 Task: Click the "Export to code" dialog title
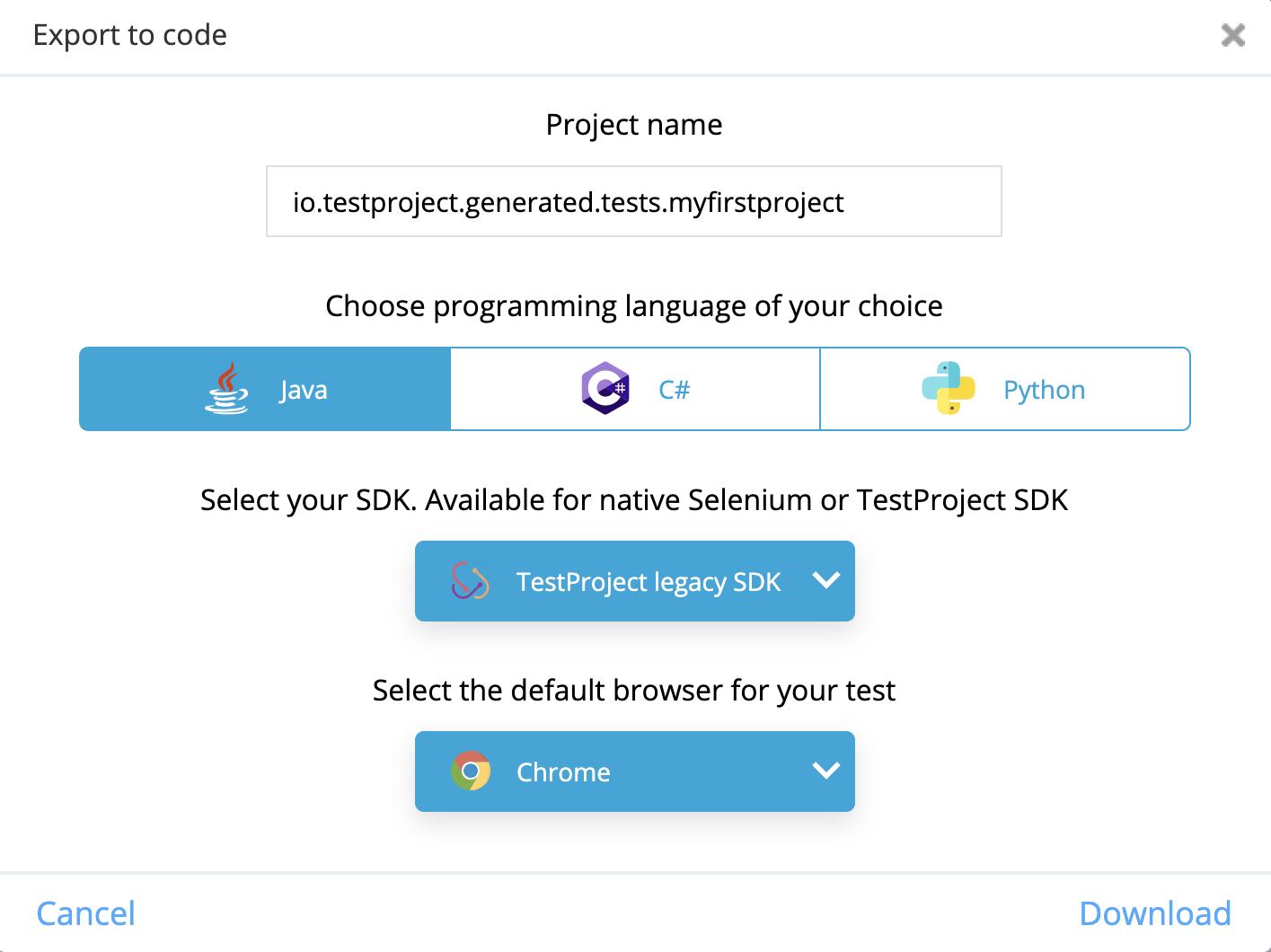[x=130, y=35]
